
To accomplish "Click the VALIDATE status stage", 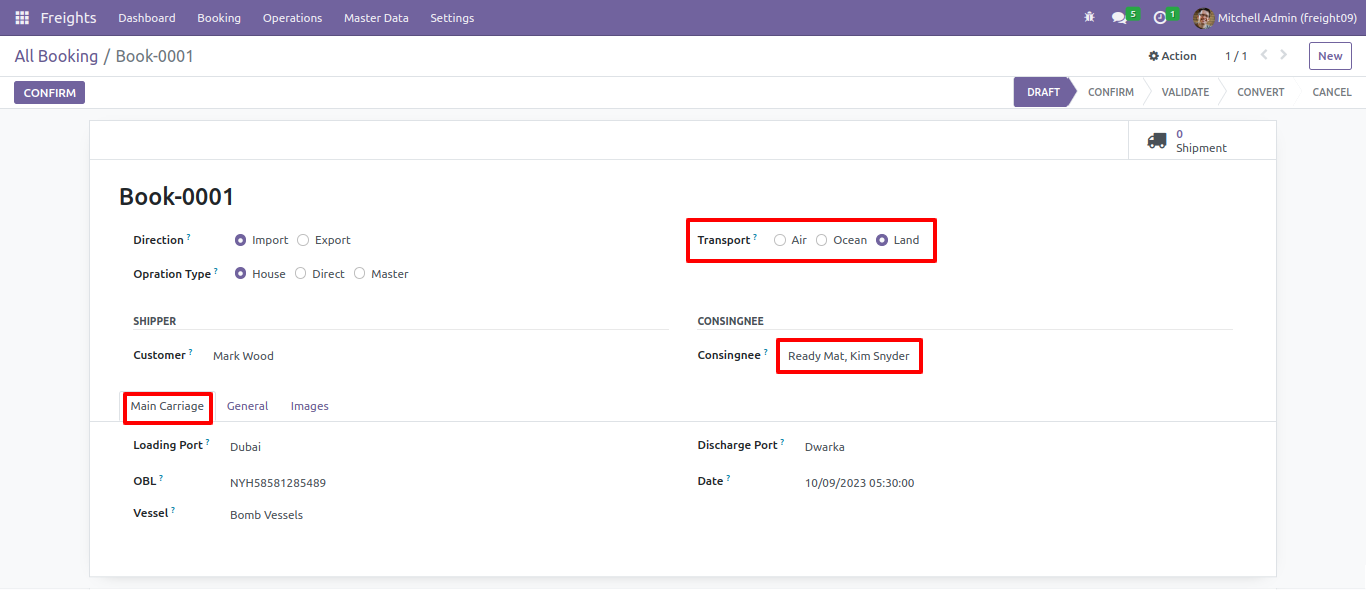I will click(1185, 92).
